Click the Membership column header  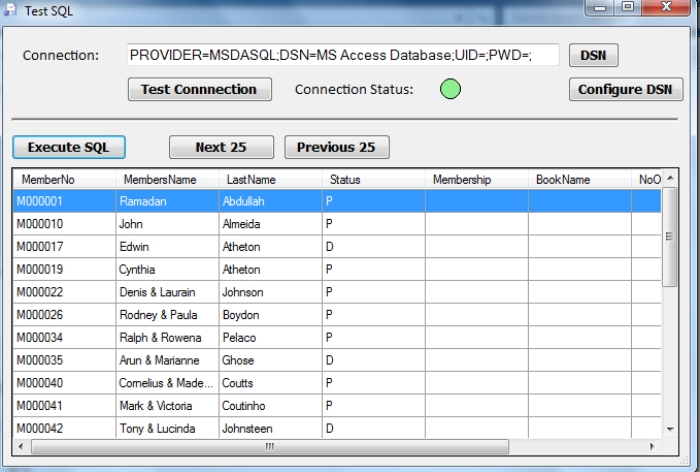click(476, 180)
